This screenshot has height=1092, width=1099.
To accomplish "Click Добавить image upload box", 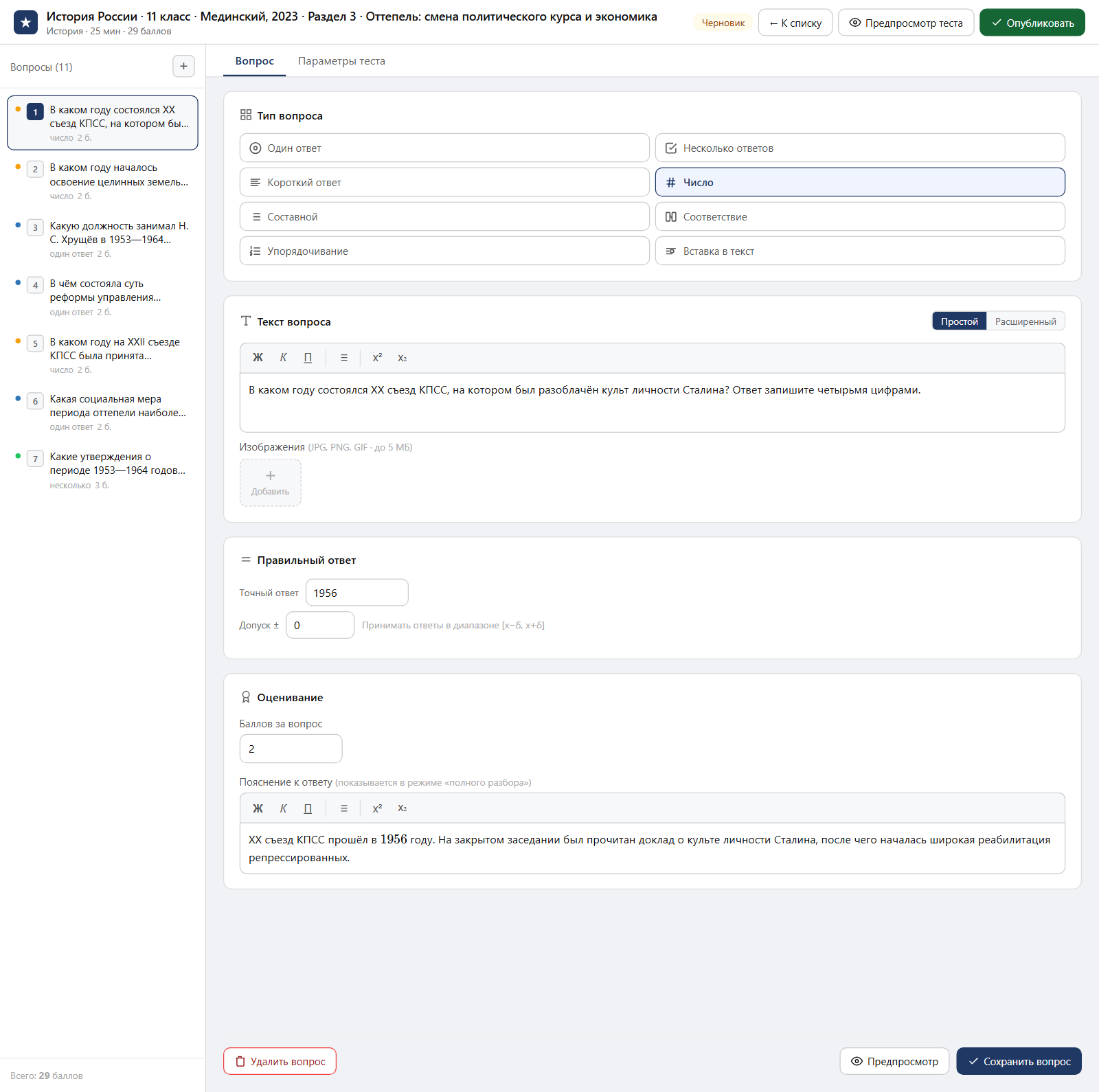I will click(270, 483).
